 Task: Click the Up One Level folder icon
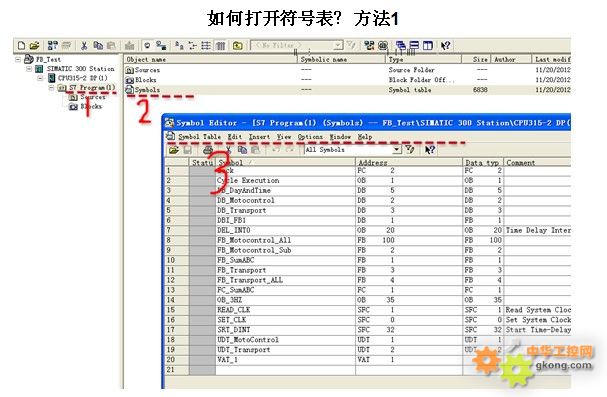point(238,46)
